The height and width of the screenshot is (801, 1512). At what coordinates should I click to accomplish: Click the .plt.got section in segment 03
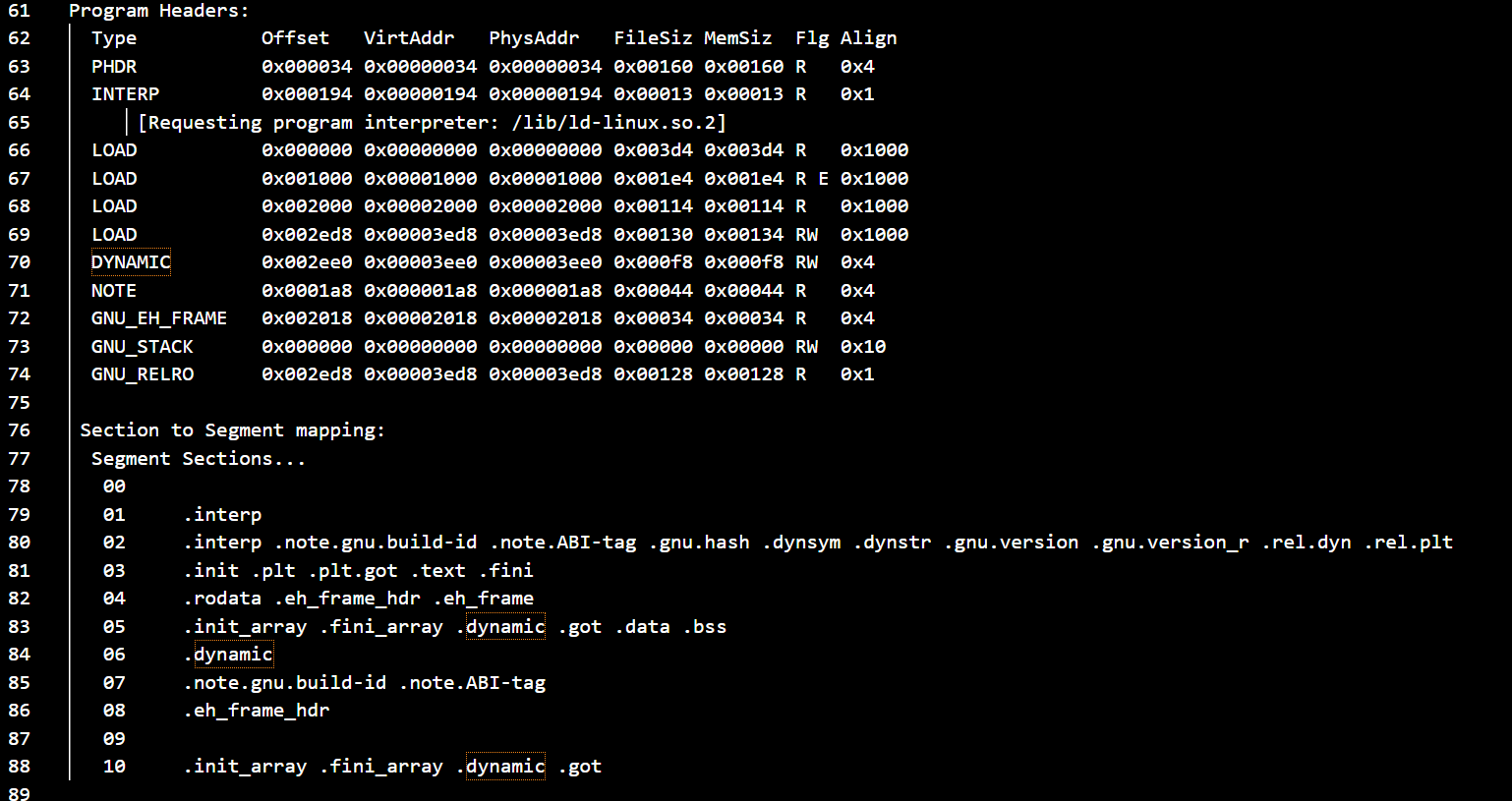click(352, 571)
